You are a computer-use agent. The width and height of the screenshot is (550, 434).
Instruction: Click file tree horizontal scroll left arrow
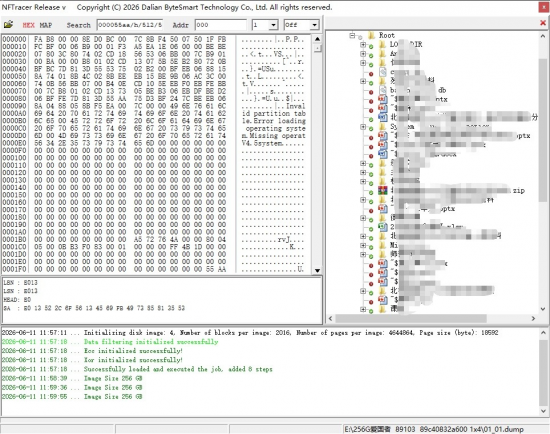point(330,318)
